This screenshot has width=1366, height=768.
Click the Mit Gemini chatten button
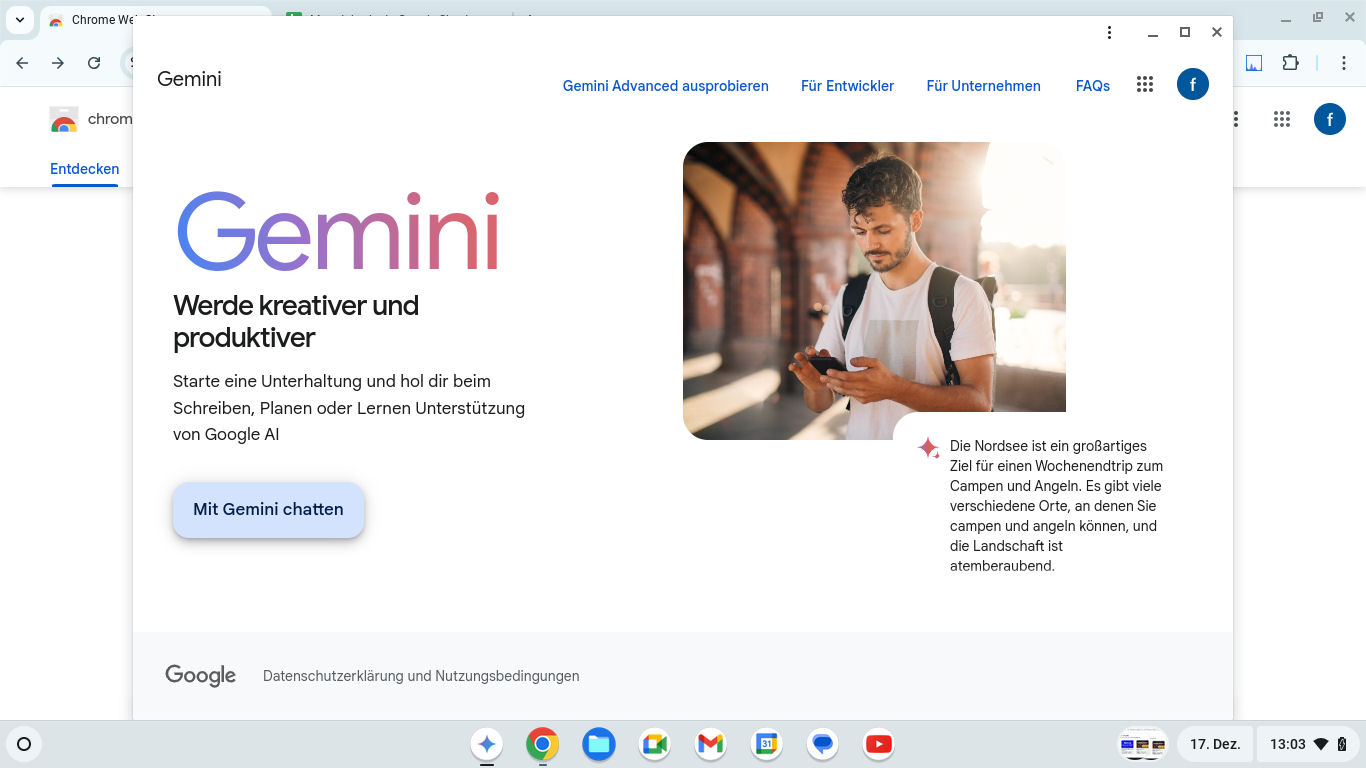[x=268, y=509]
